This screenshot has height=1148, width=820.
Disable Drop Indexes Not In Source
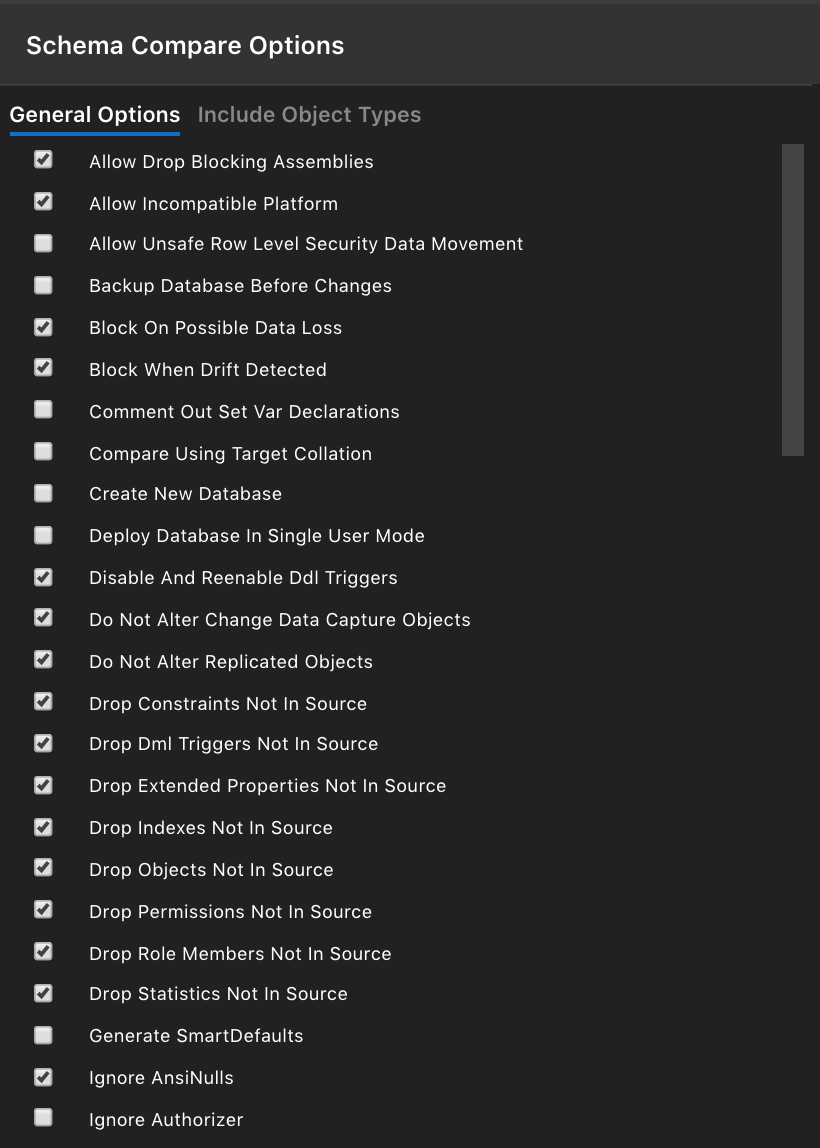[x=43, y=826]
